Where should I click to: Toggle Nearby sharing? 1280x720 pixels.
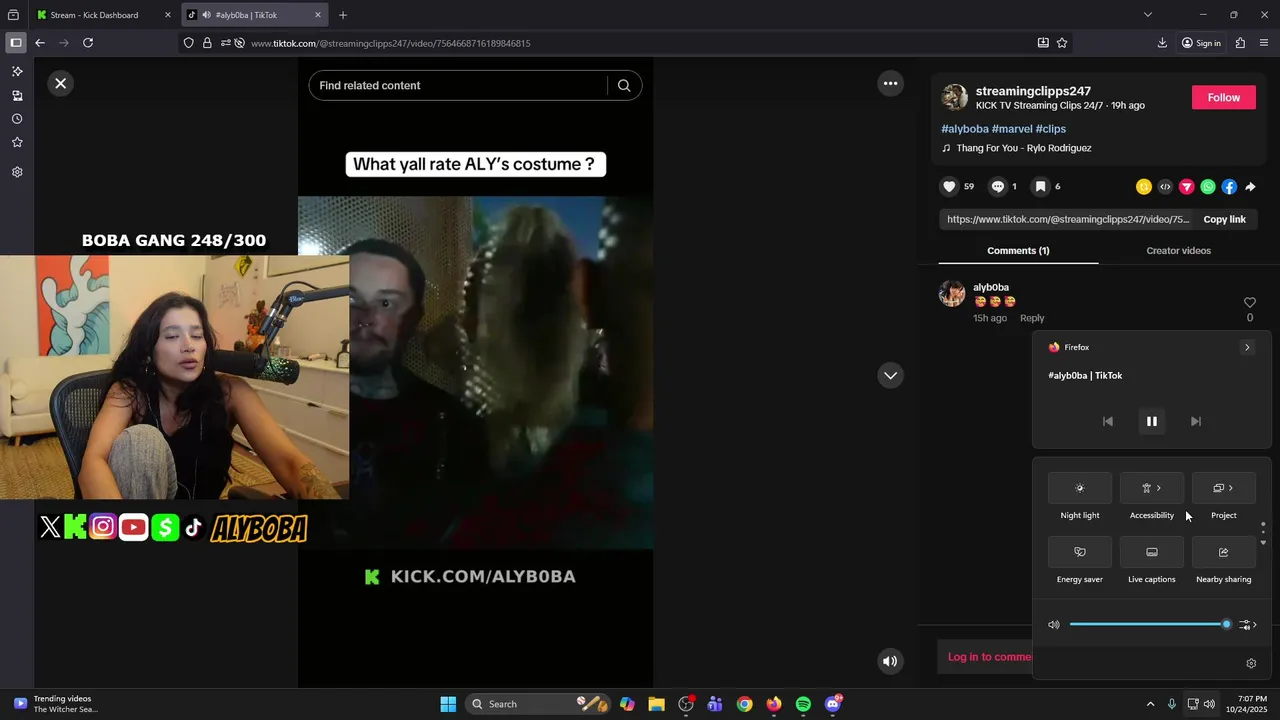pos(1224,552)
